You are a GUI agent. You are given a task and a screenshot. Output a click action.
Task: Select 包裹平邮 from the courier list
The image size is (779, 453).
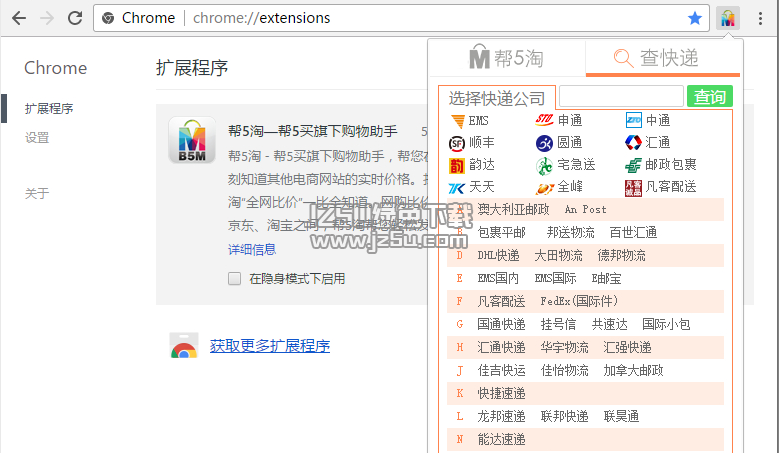[501, 232]
